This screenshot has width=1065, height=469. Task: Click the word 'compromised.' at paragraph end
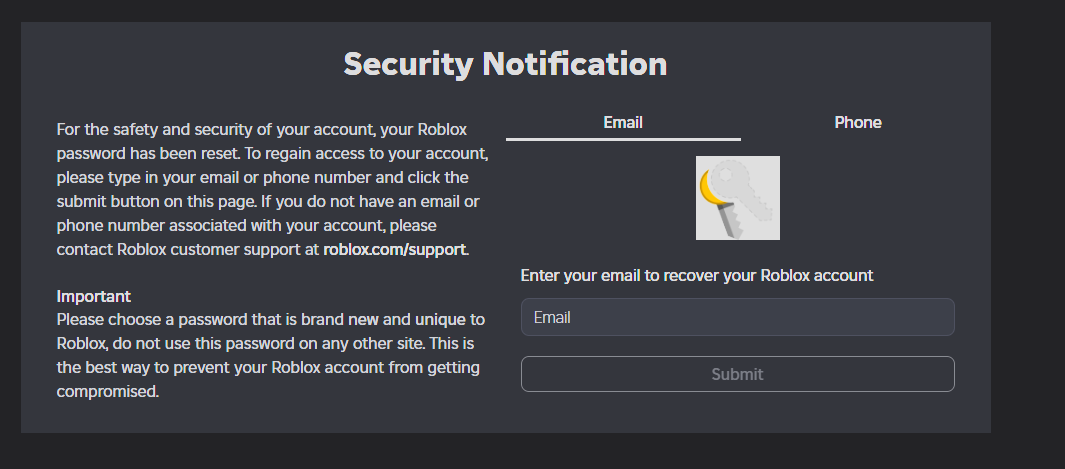click(108, 392)
